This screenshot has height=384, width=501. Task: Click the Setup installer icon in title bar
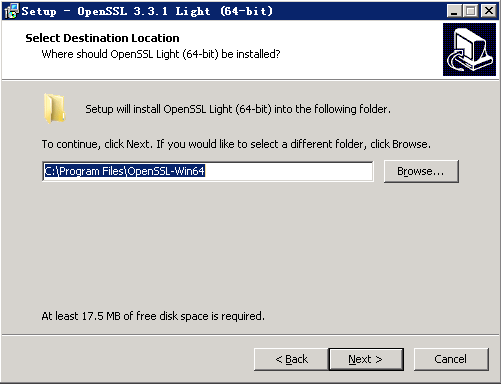(11, 11)
